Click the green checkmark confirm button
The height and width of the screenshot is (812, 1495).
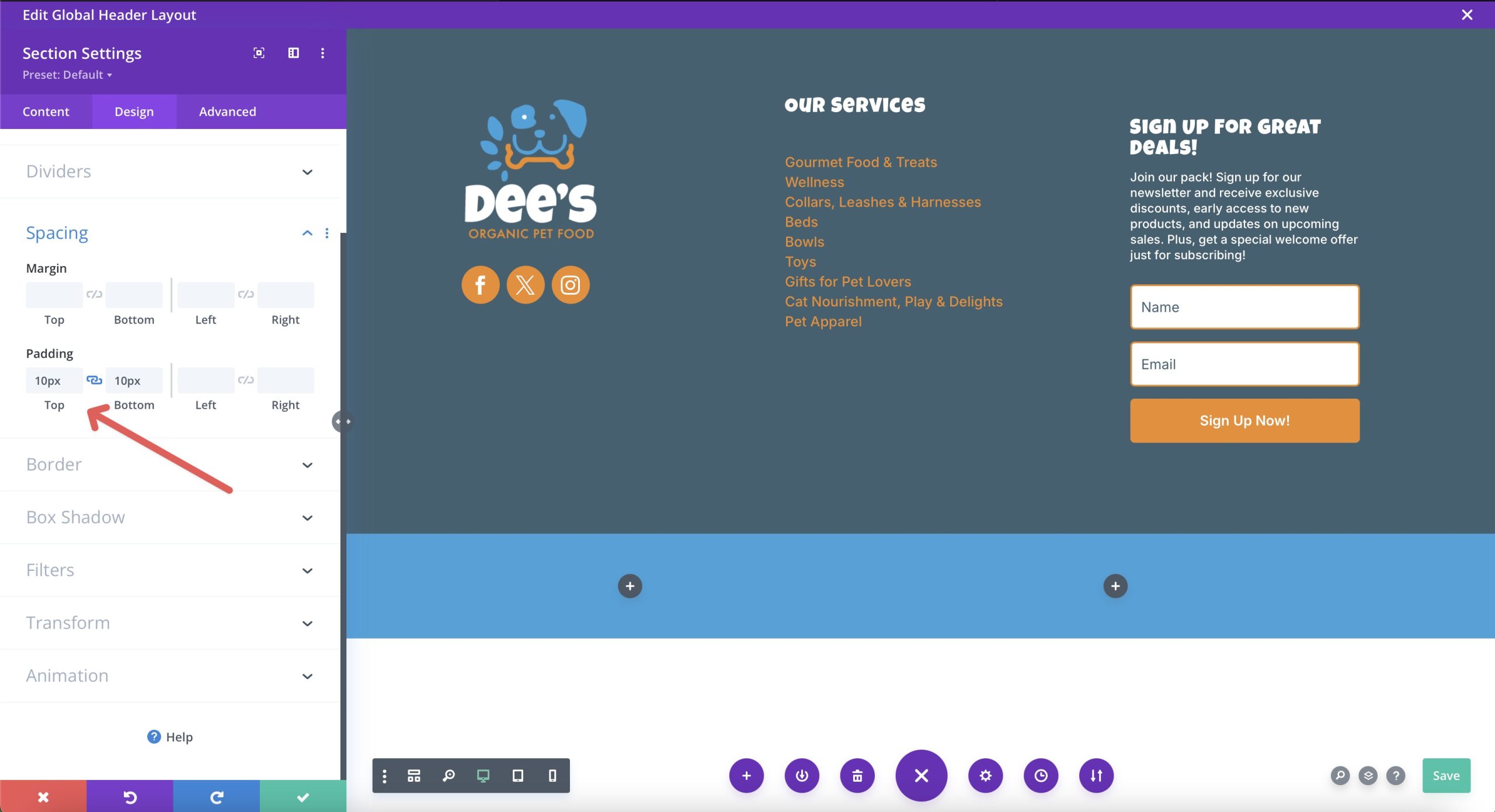click(302, 796)
